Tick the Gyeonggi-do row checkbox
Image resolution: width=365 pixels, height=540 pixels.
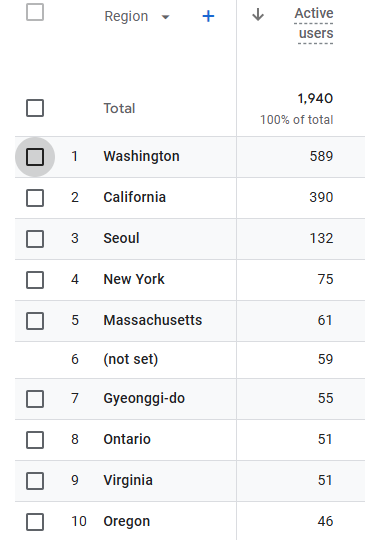point(35,399)
